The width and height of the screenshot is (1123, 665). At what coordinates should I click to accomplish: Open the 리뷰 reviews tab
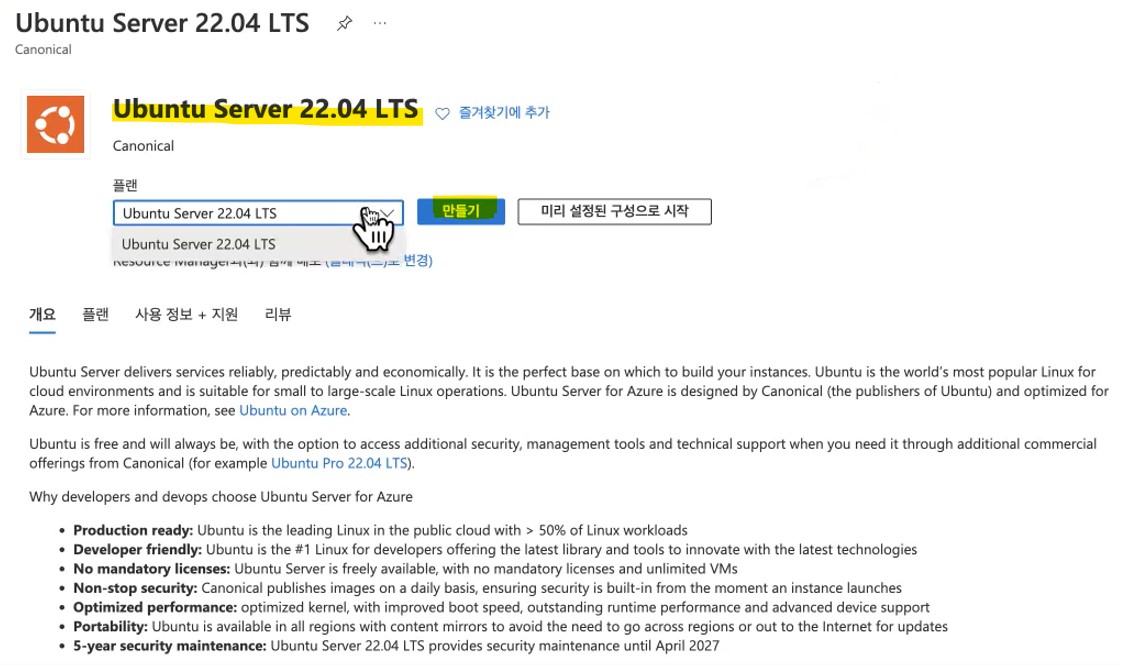click(x=278, y=314)
